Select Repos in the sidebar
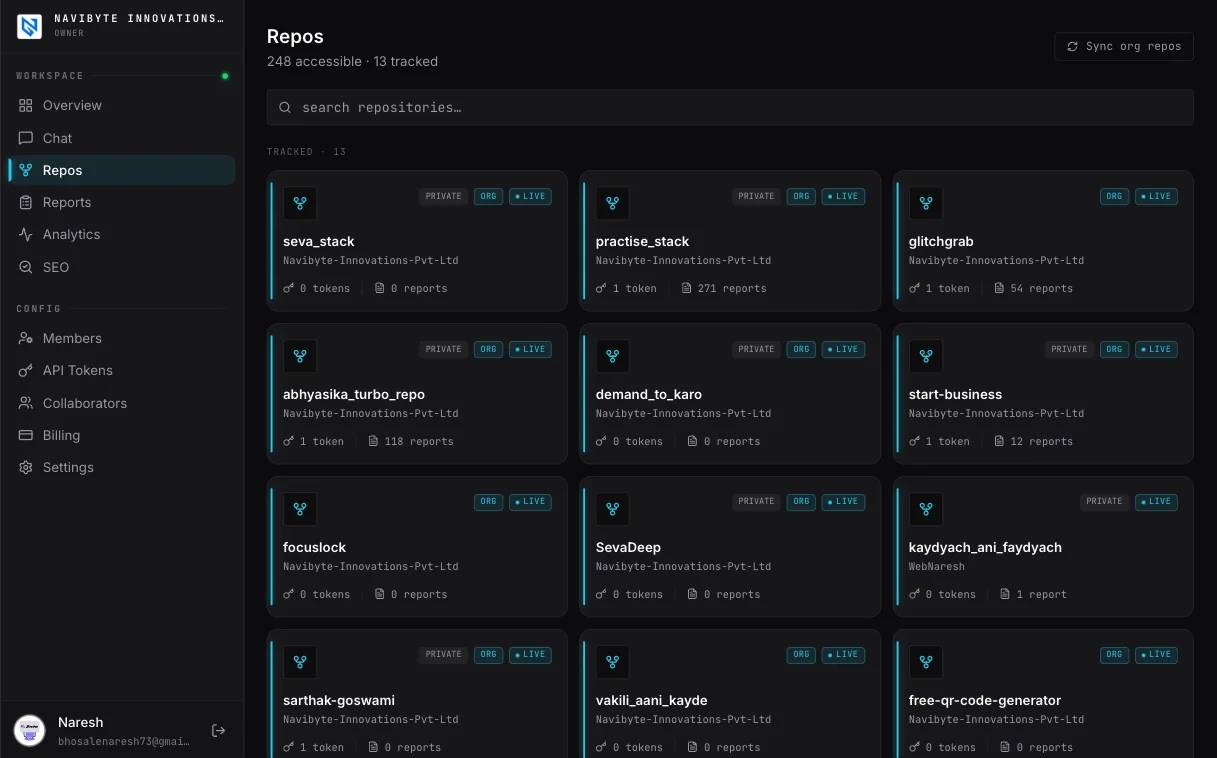 pos(121,170)
